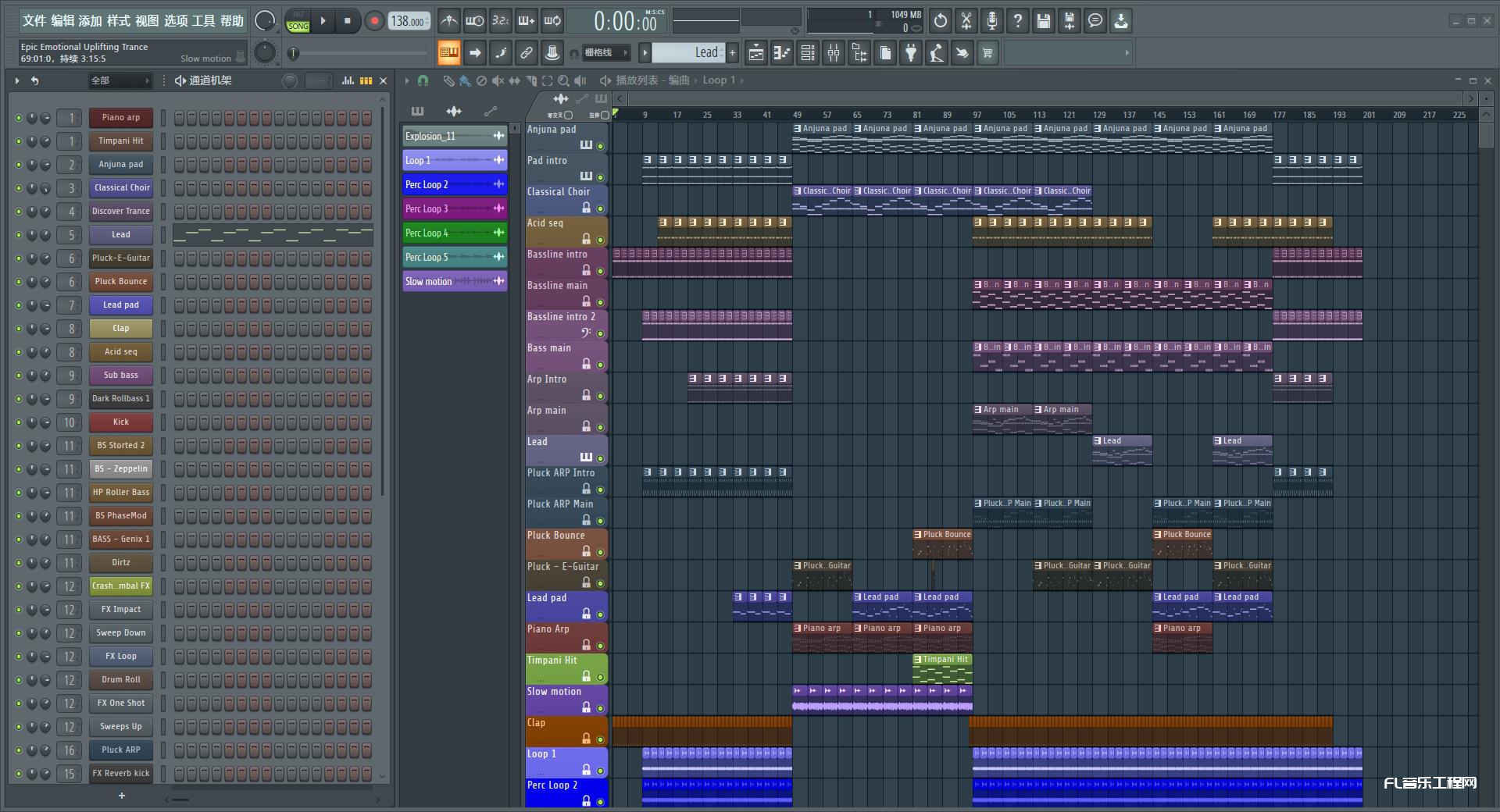1500x812 pixels.
Task: Mute the Clap playlist track
Action: 601,739
